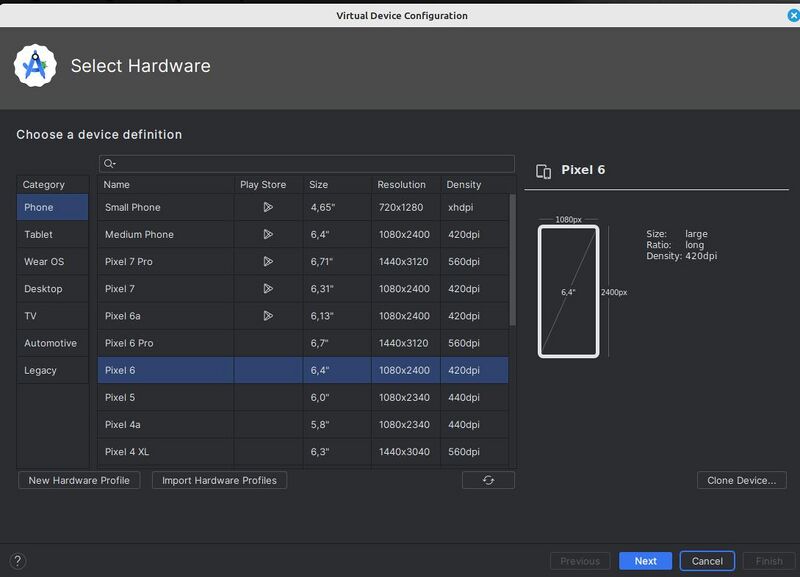Click the 720x1280 resolution cell

click(406, 207)
